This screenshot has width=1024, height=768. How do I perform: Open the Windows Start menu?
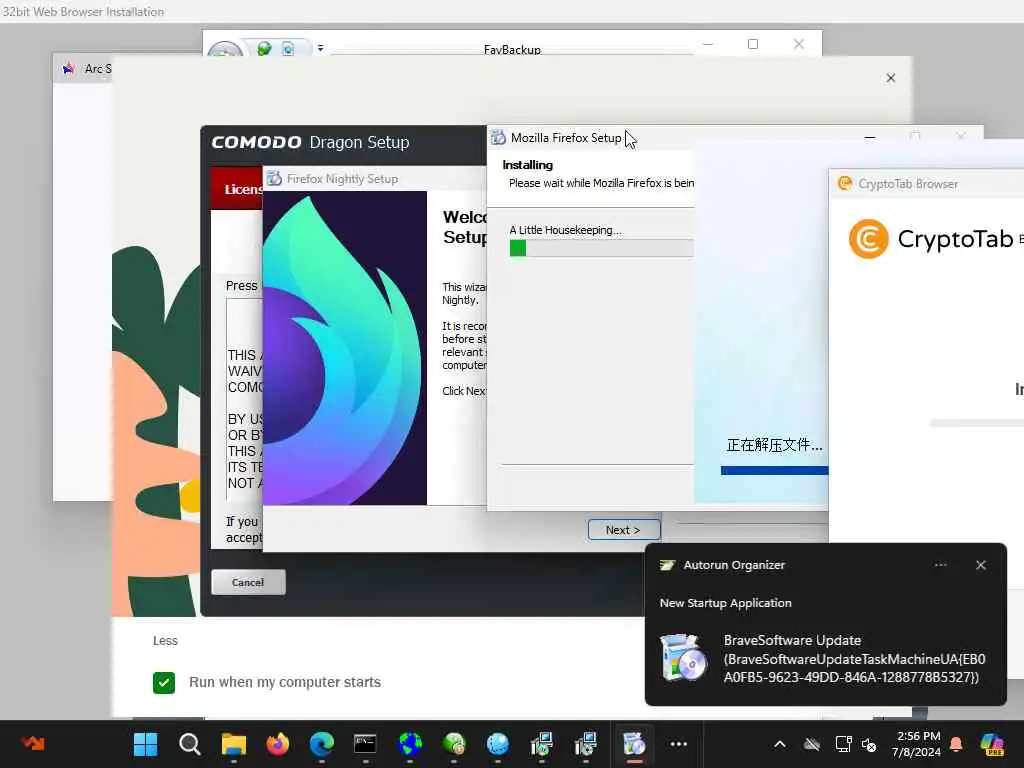pos(145,744)
